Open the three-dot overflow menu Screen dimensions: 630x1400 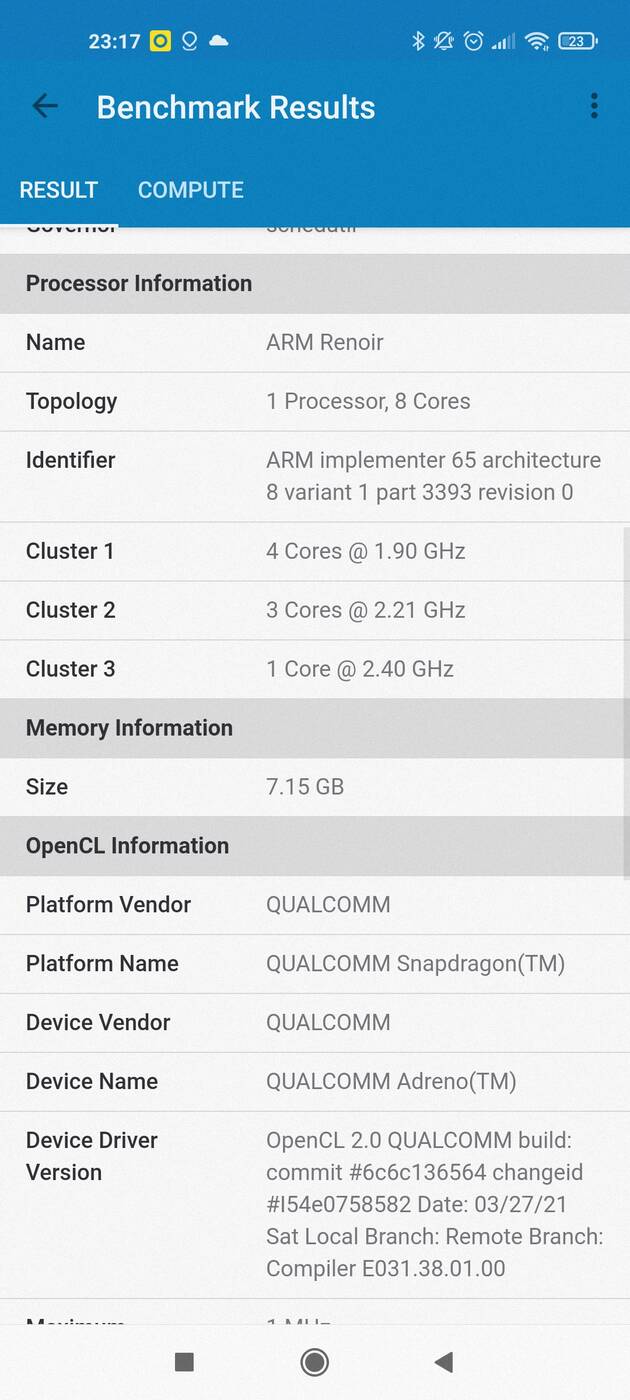594,106
